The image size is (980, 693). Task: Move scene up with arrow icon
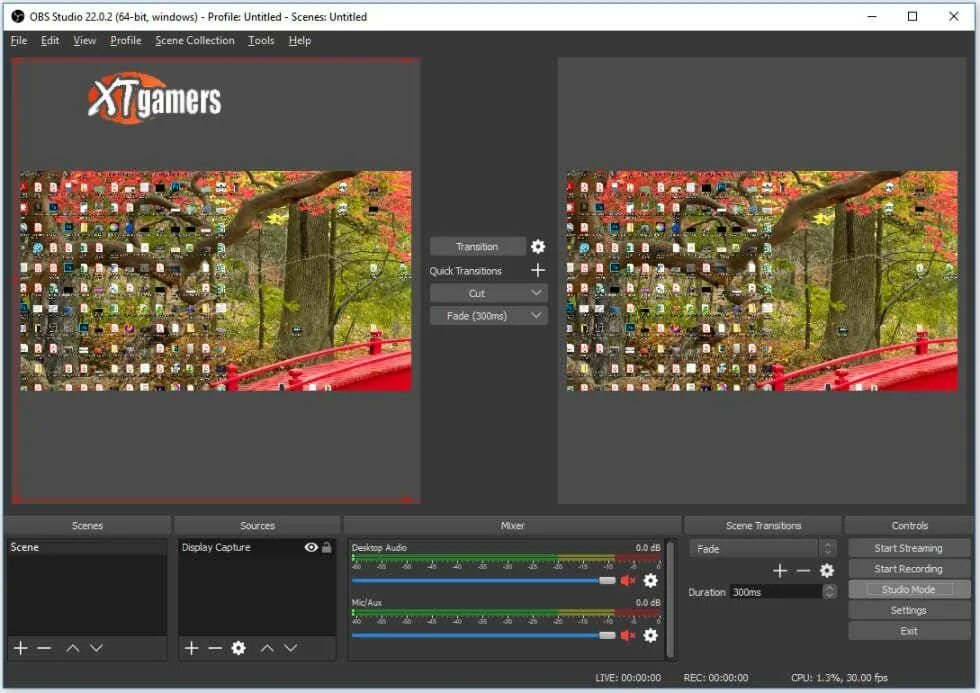[x=72, y=648]
